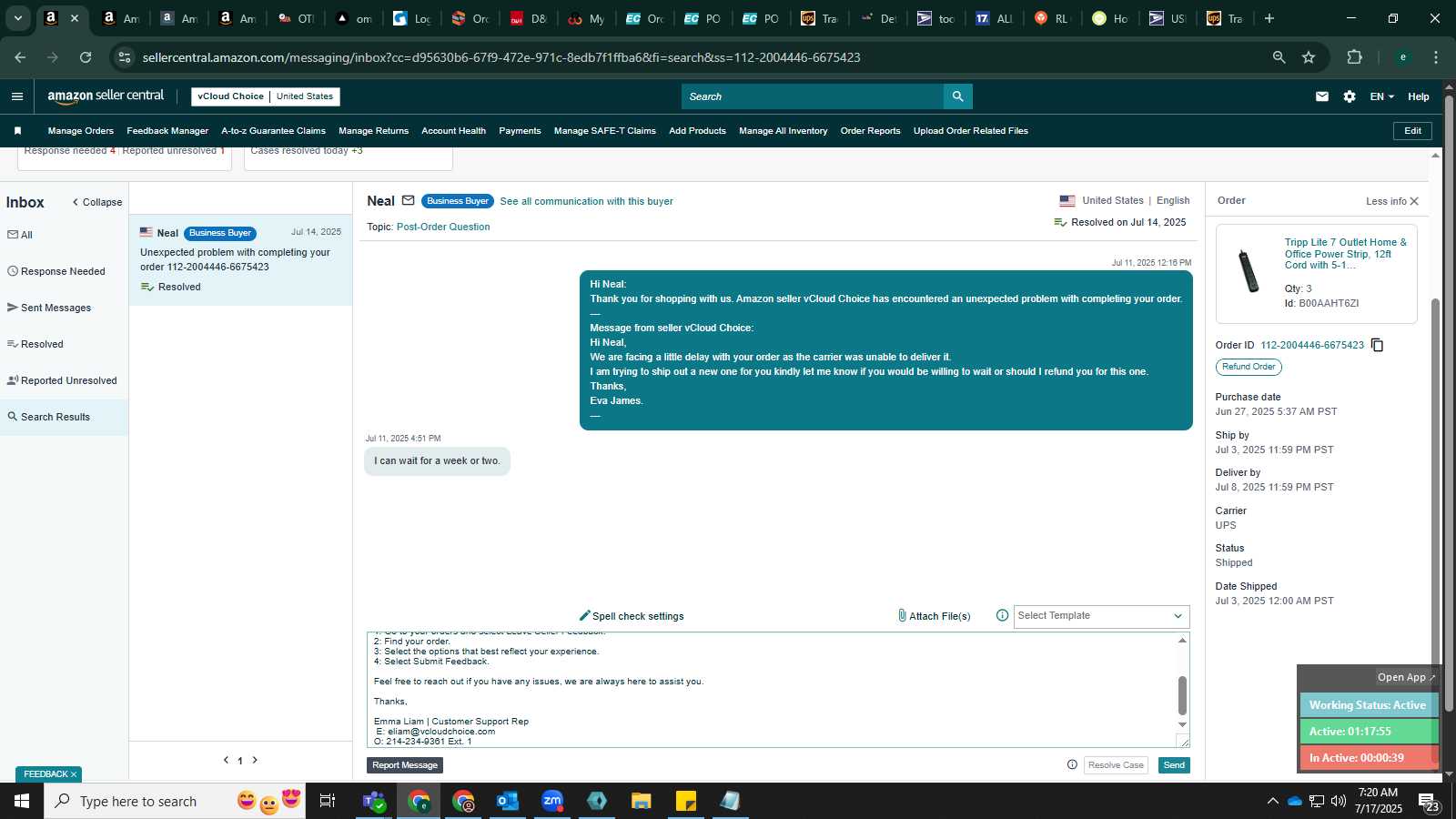This screenshot has width=1456, height=819.
Task: Collapse the Inbox sidebar
Action: pos(96,202)
